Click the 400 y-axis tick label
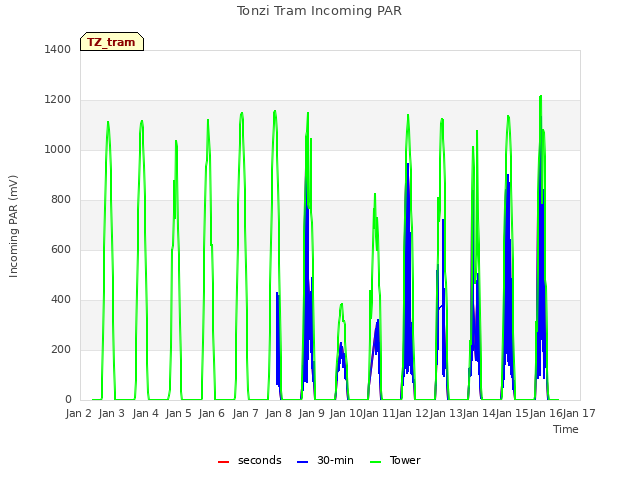This screenshot has height=480, width=640. pyautogui.click(x=61, y=300)
